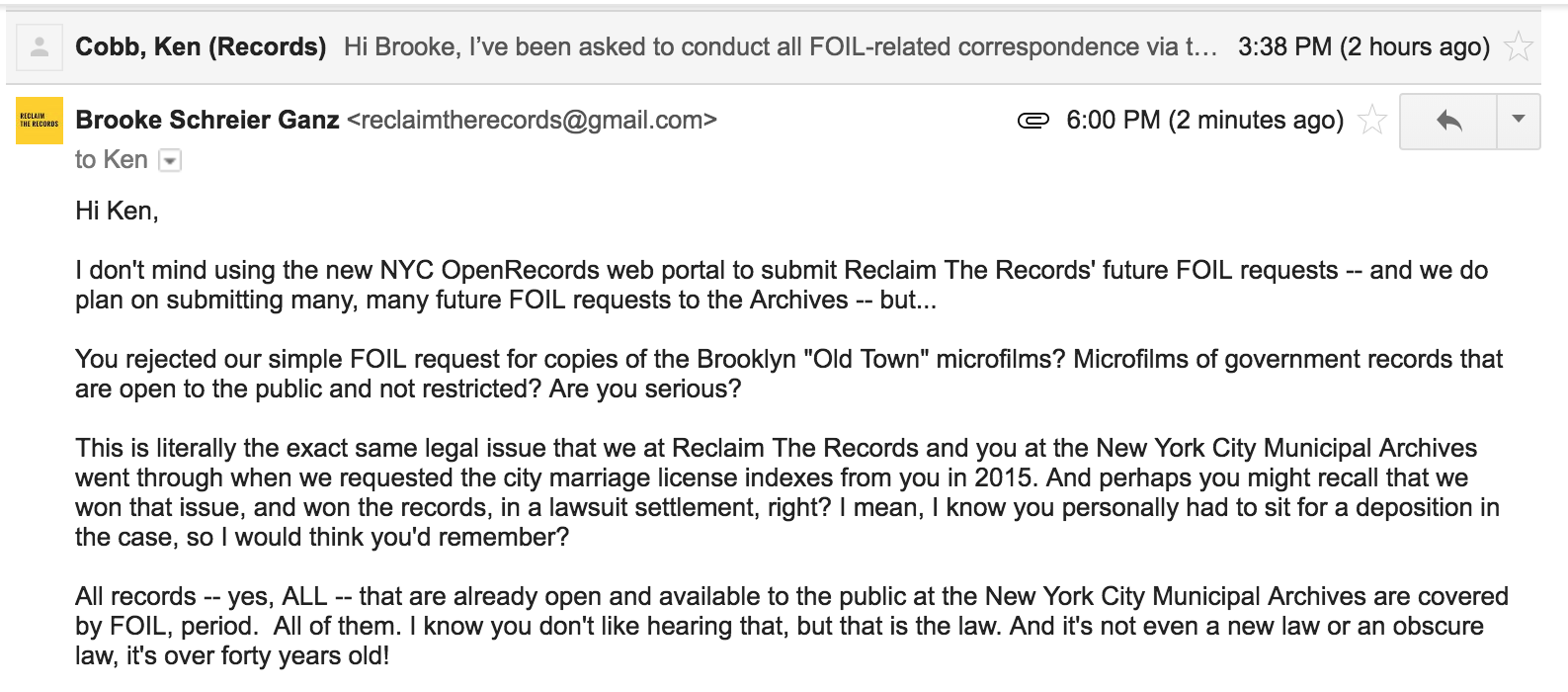The width and height of the screenshot is (1568, 692).
Task: Open the More options arrow beside Reply
Action: [x=1519, y=122]
